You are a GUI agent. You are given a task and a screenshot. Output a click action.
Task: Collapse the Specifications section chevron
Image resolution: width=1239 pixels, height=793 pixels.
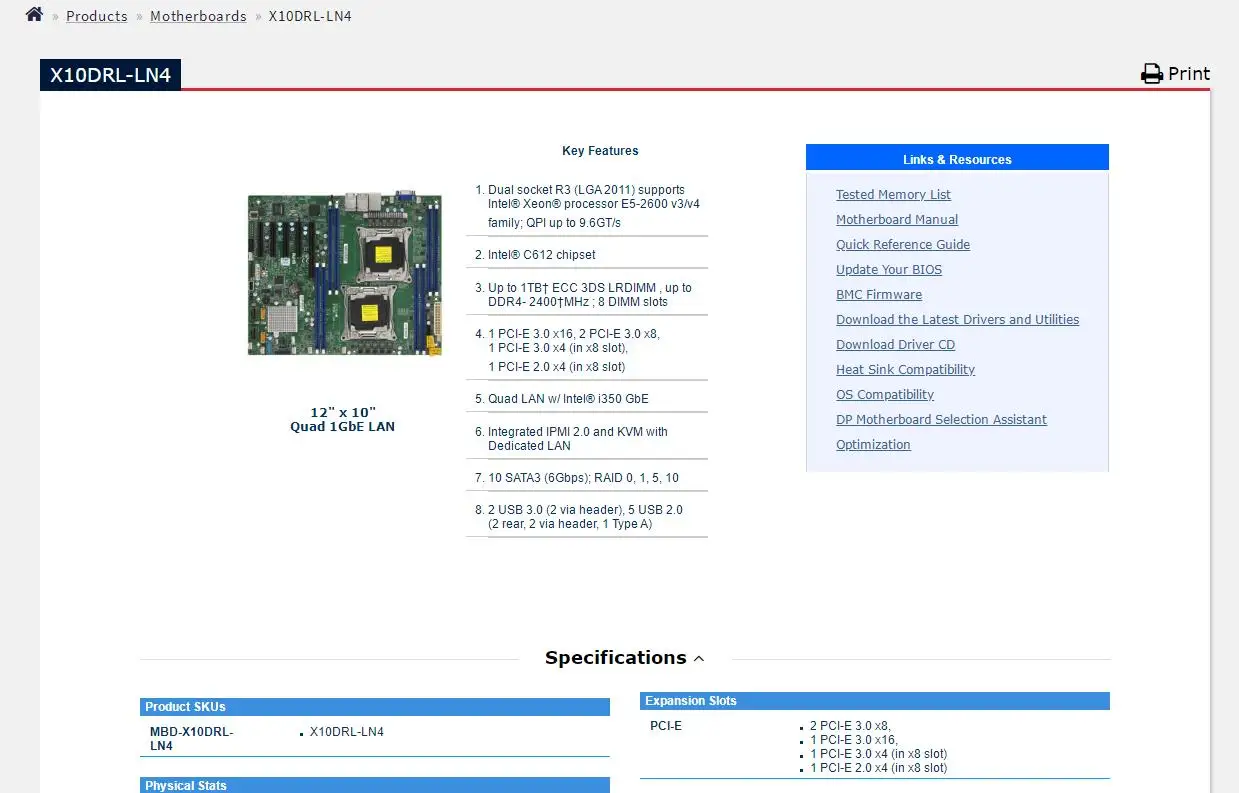(699, 659)
